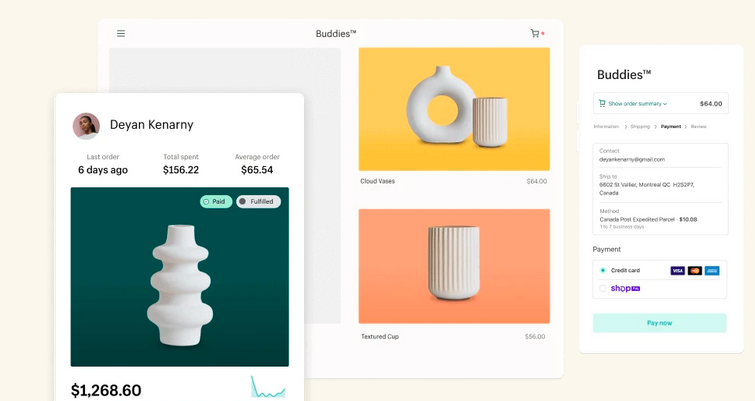Open the Textured Cup product image
The image size is (755, 401).
[x=454, y=266]
